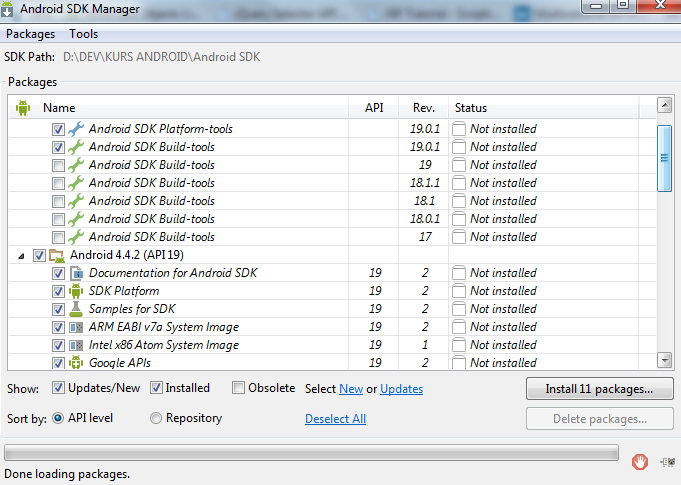Screen dimensions: 681x485
Task: Open the log window icon beside the stop icon
Action: 668,462
